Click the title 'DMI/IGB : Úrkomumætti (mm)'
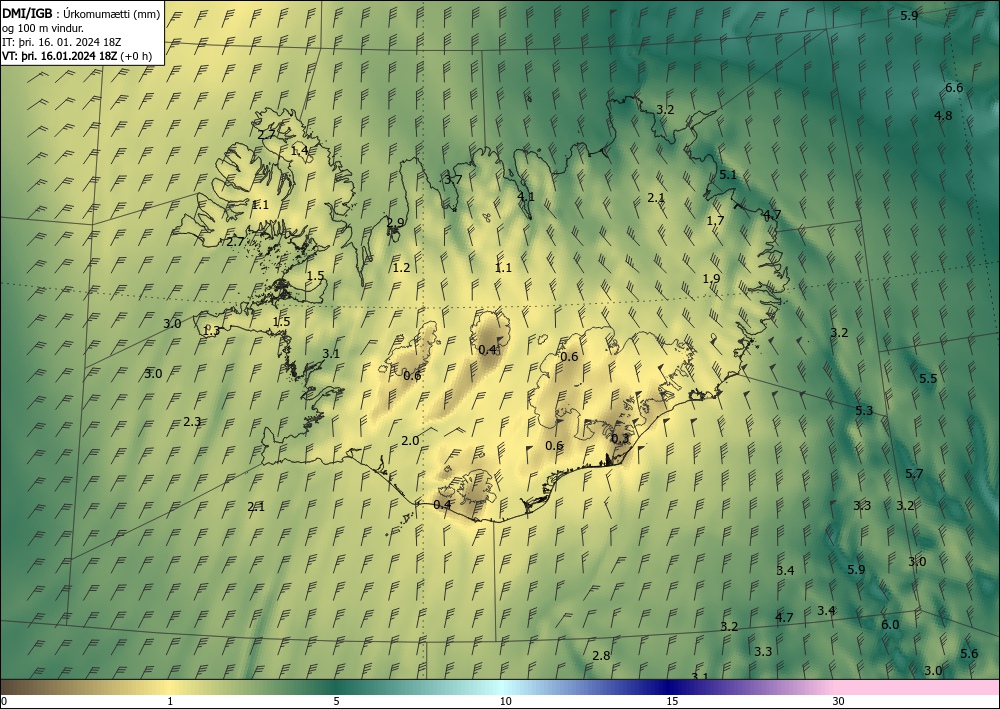This screenshot has height=709, width=1000. [81, 14]
